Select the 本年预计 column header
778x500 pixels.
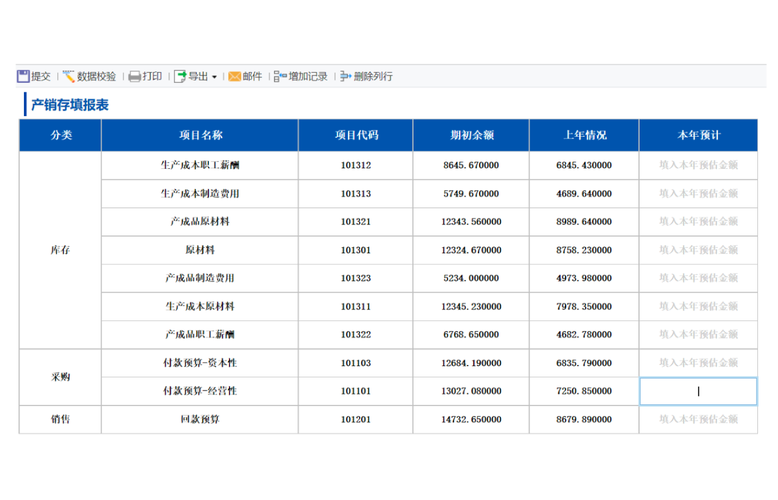click(699, 135)
